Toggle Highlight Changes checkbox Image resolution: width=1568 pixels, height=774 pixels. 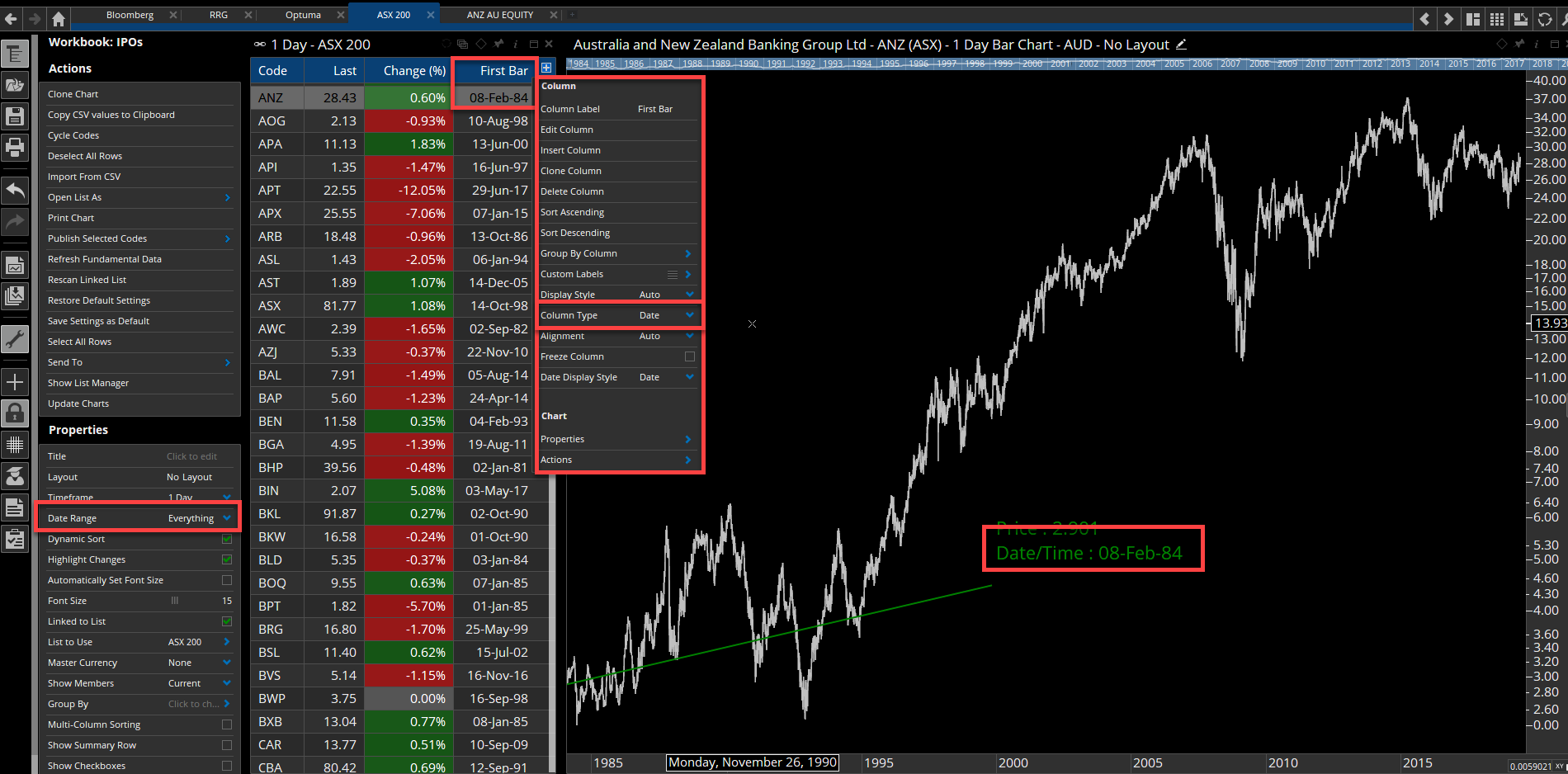pyautogui.click(x=227, y=559)
